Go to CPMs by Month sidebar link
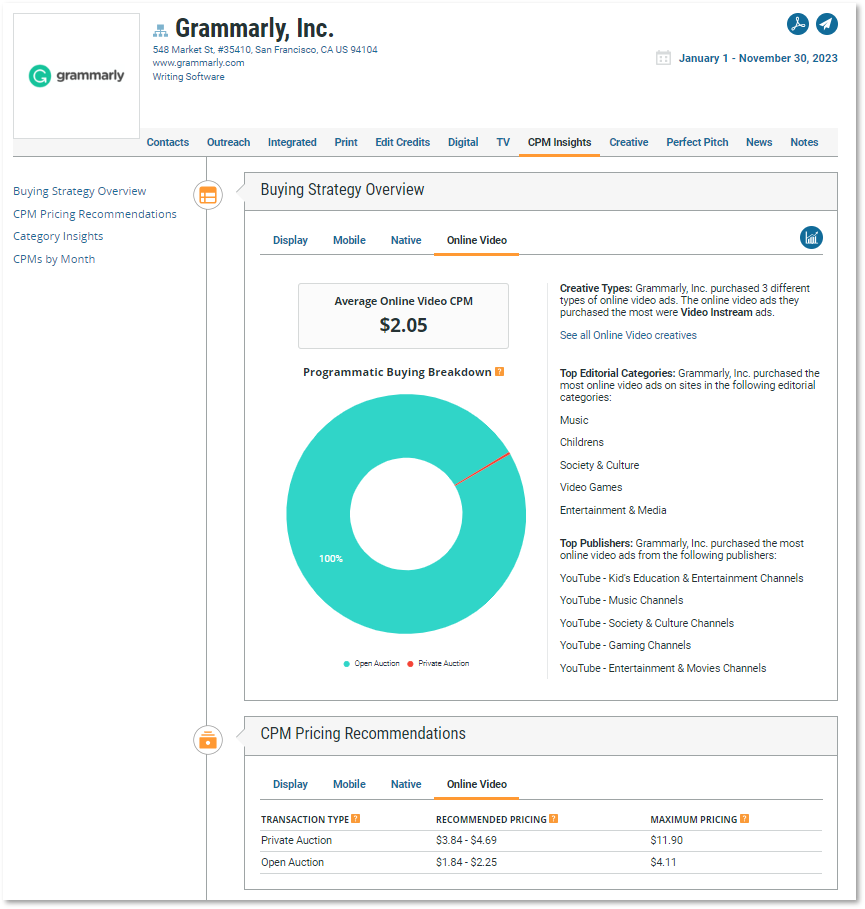 tap(54, 259)
